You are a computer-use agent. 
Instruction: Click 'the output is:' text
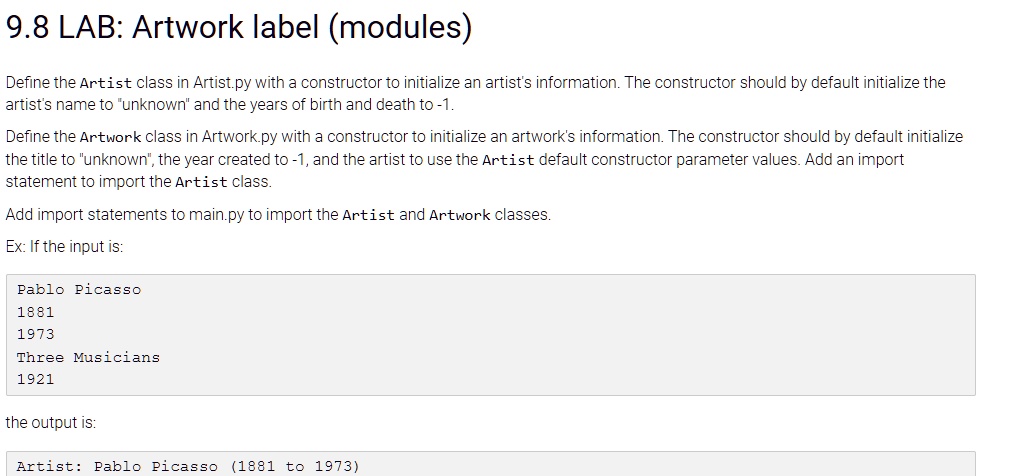(51, 423)
